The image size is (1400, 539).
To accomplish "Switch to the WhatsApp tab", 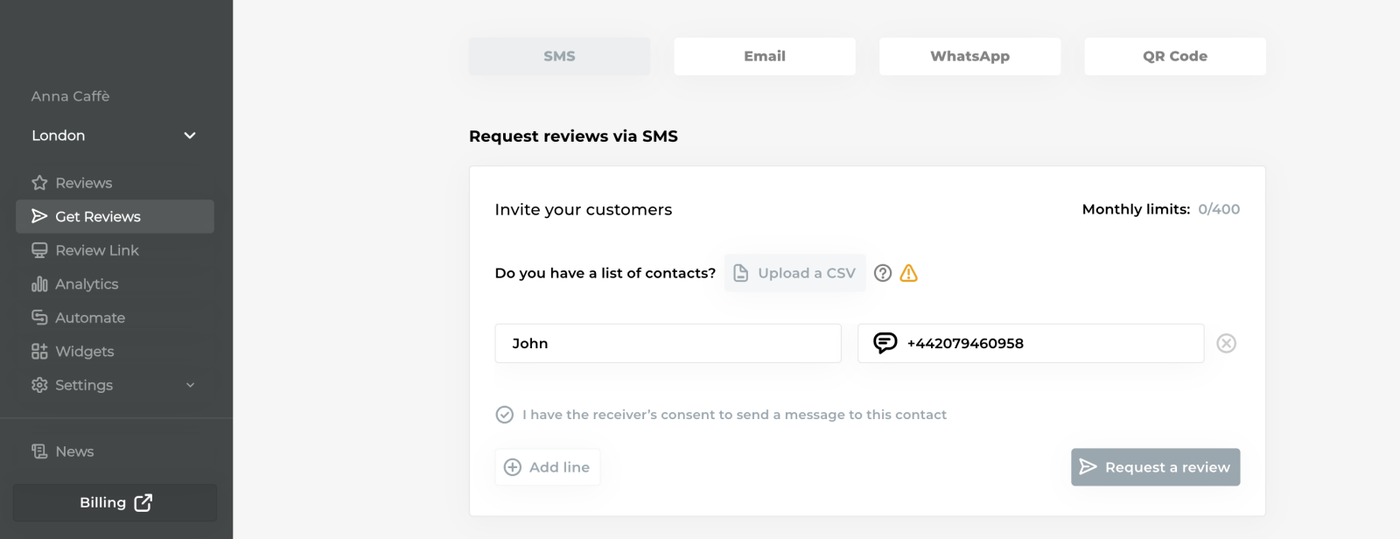I will (x=969, y=56).
